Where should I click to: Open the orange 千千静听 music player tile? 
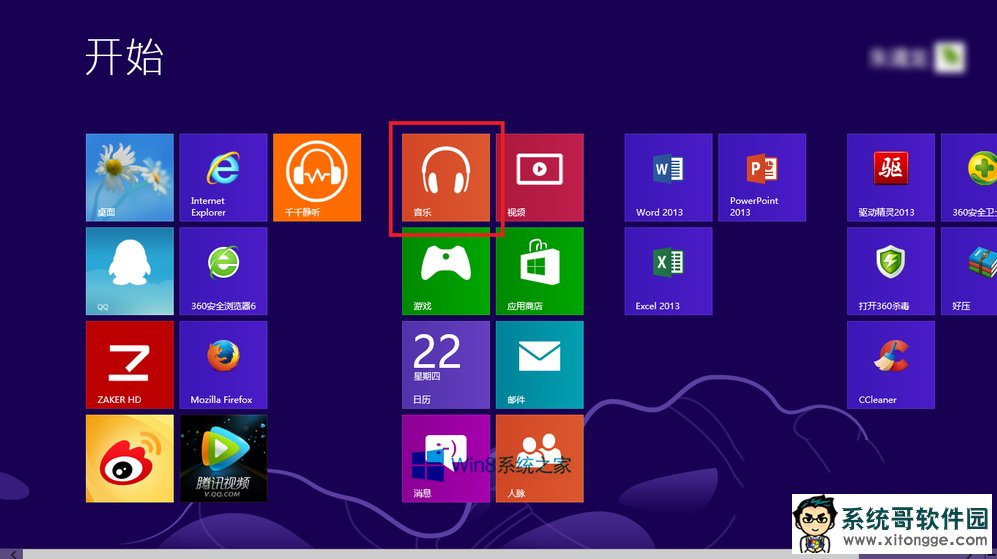pyautogui.click(x=317, y=177)
